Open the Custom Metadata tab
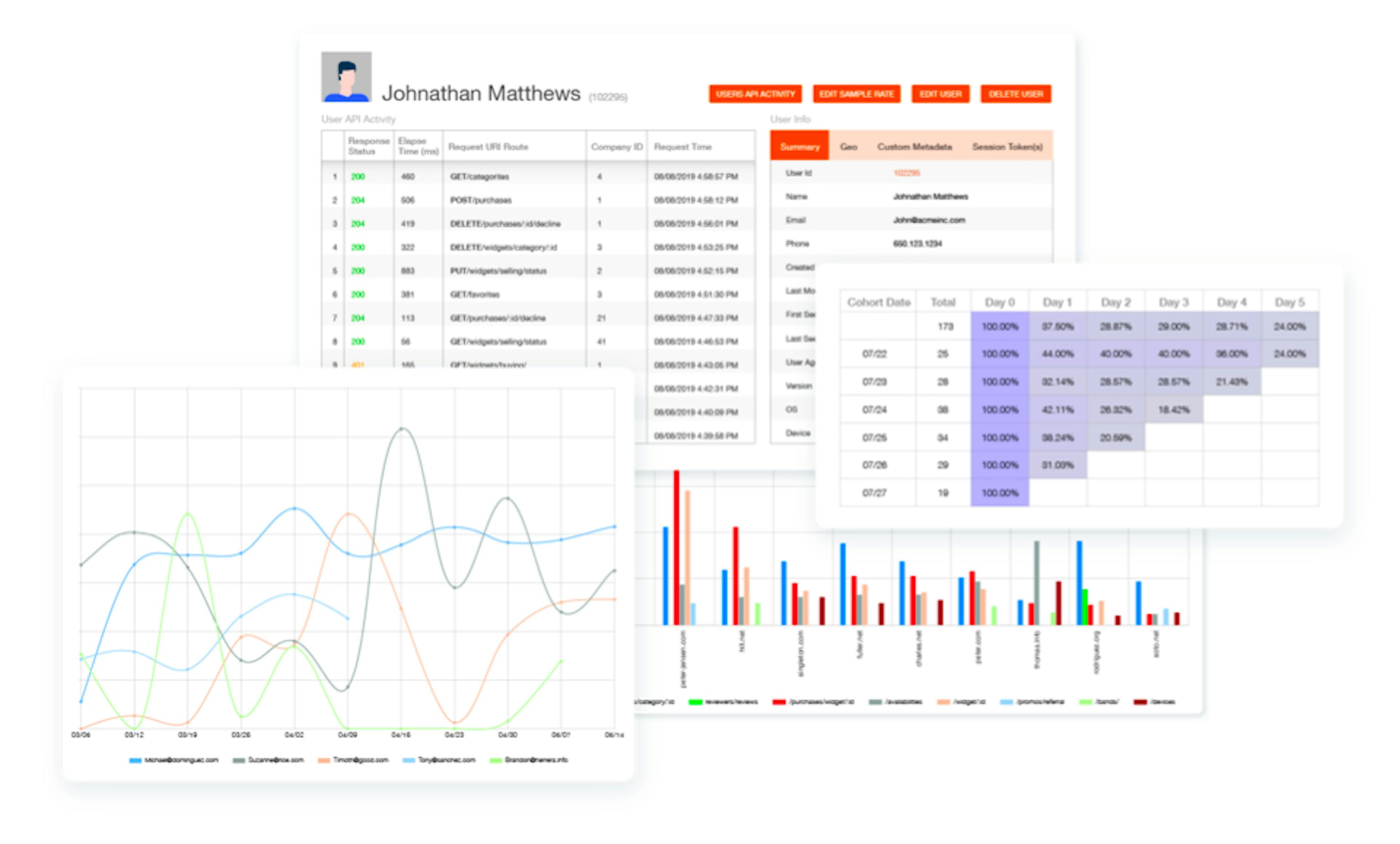1400x844 pixels. click(914, 146)
